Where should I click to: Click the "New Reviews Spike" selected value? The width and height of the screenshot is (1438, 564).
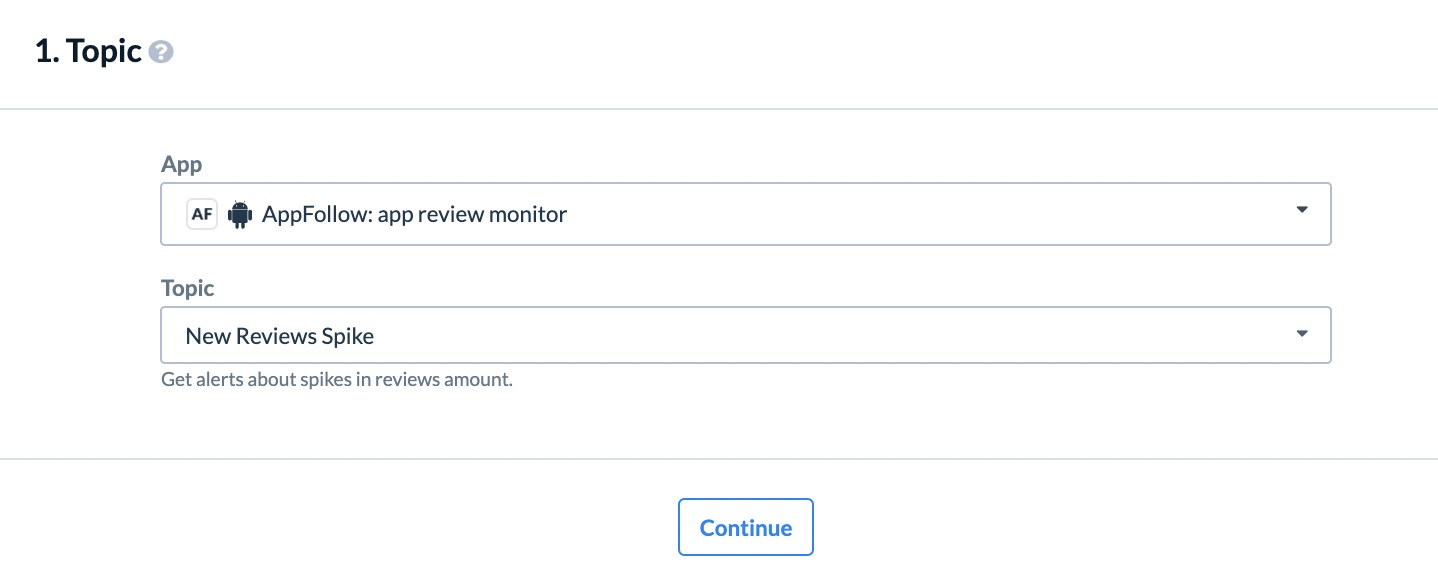(x=280, y=336)
